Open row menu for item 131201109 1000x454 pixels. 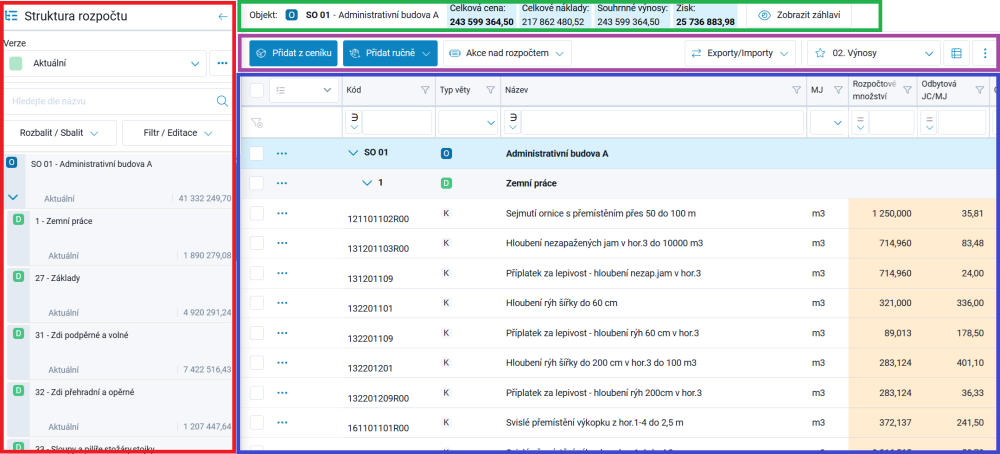283,273
